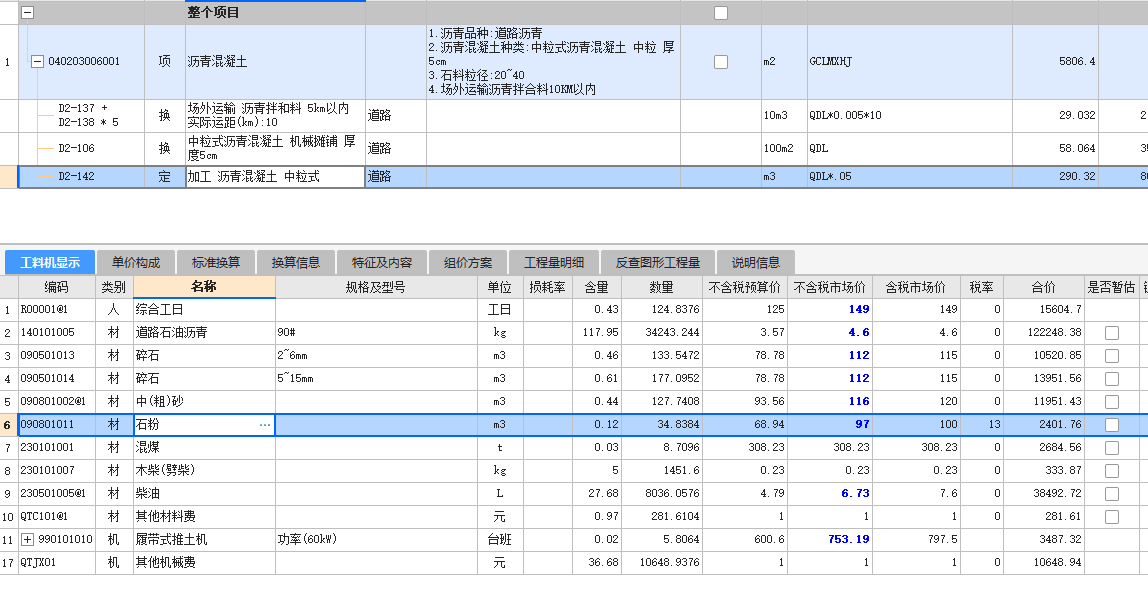Click the 整个项目 header row label
Viewport: 1148px width, 609px height.
coord(213,12)
